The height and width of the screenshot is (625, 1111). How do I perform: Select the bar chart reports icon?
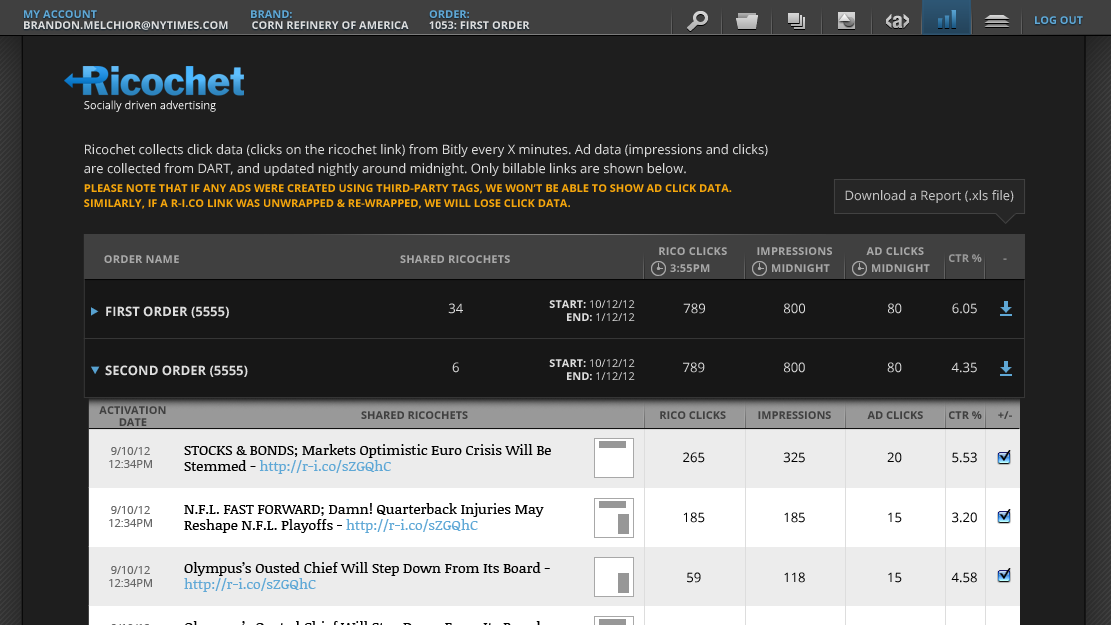coord(947,18)
